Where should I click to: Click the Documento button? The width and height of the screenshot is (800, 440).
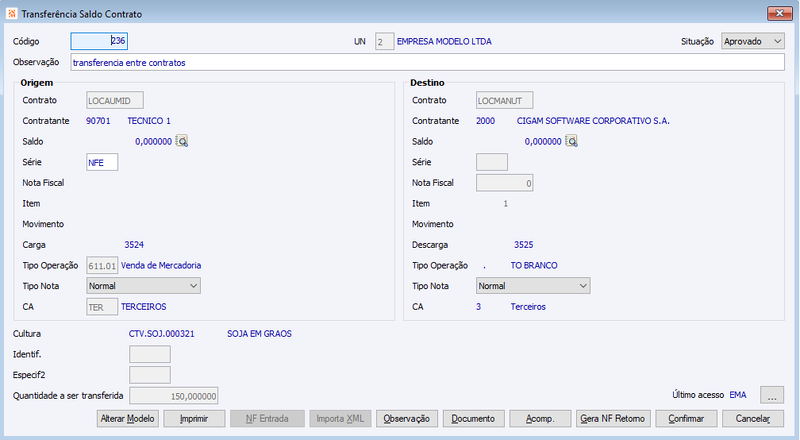coord(473,419)
